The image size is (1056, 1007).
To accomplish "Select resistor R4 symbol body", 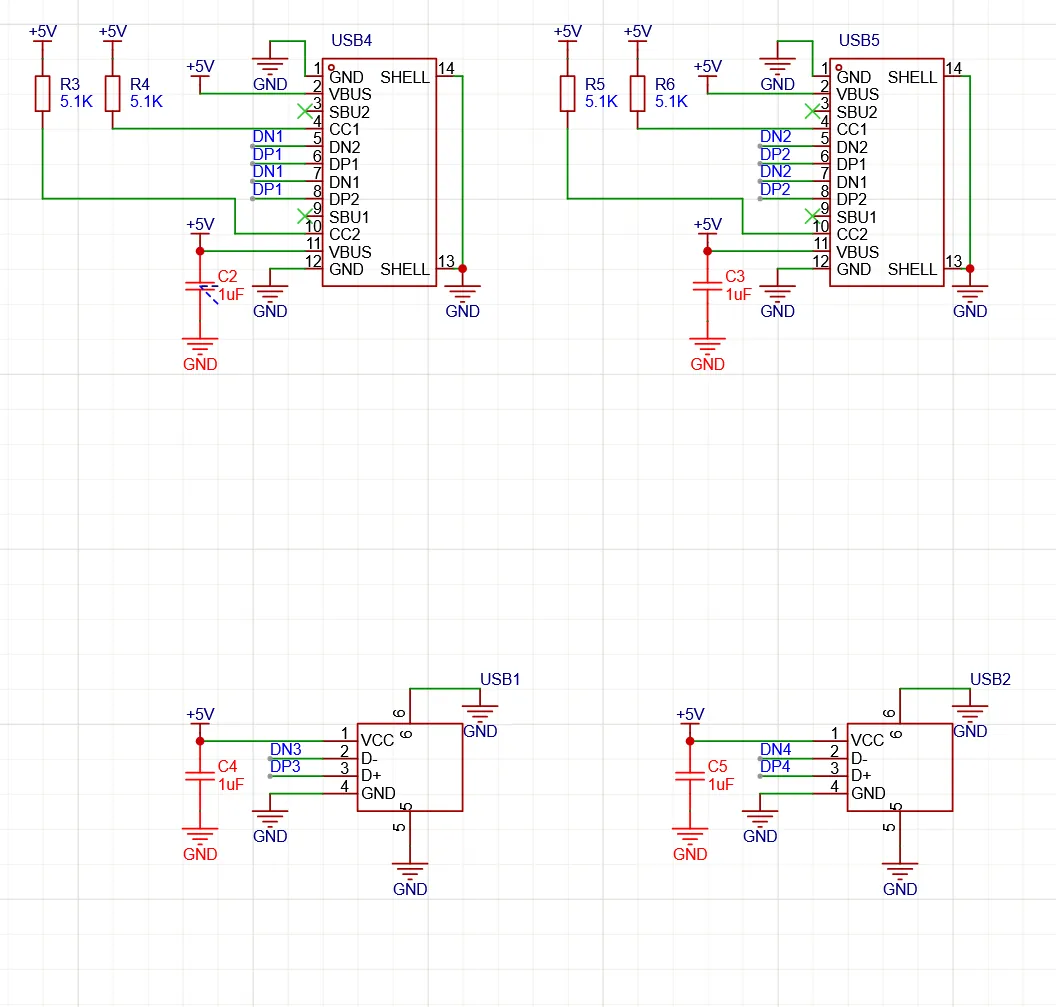I will 112,93.
